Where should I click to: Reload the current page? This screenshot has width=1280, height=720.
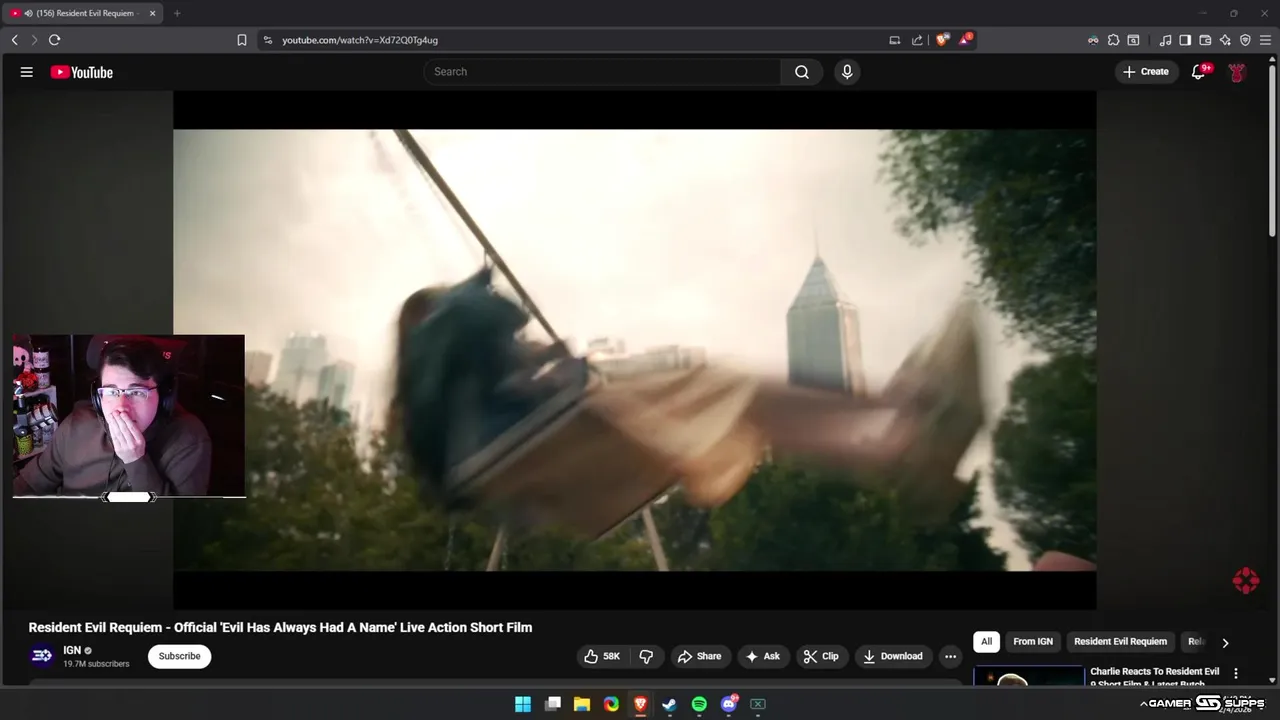point(54,40)
